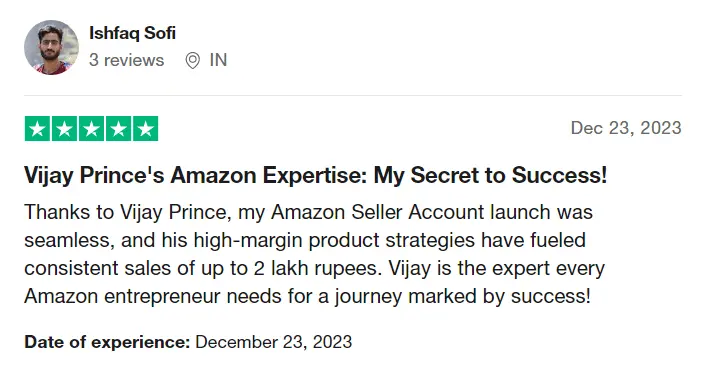Select the fourth green rating star
706x373 pixels.
click(x=118, y=129)
